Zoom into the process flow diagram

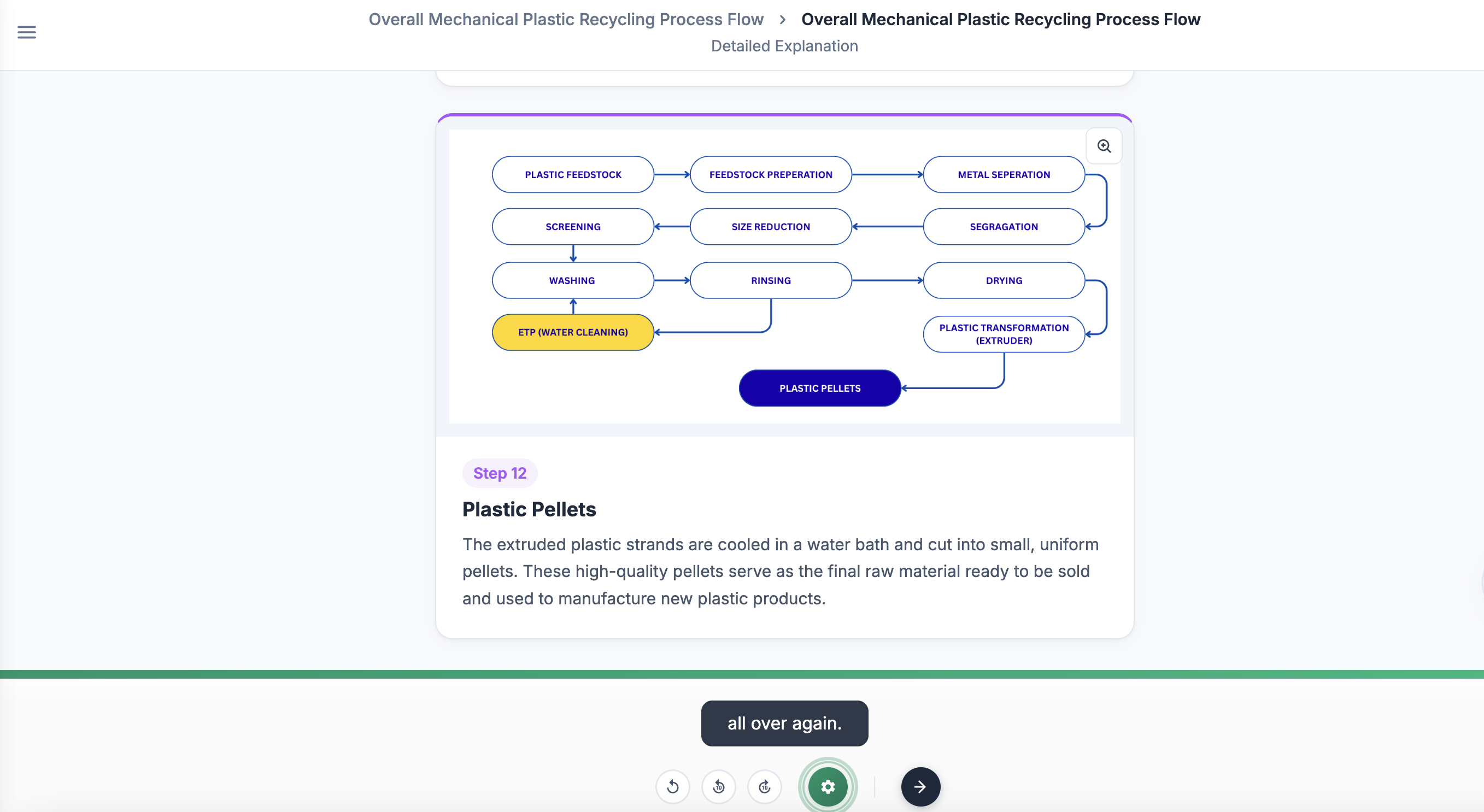[1103, 146]
